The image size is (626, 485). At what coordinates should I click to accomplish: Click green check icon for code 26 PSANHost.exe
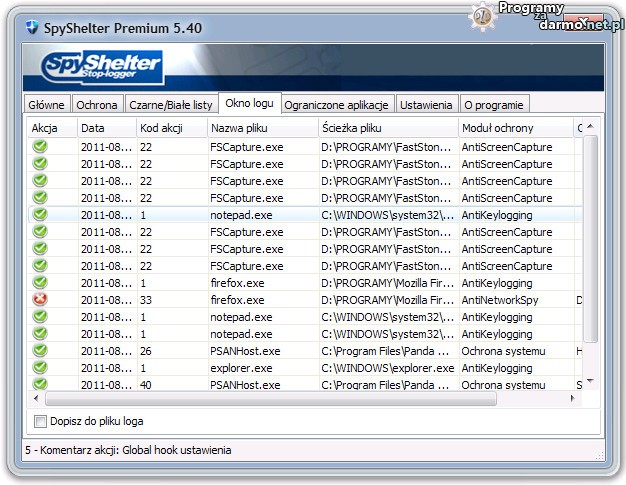click(x=40, y=351)
